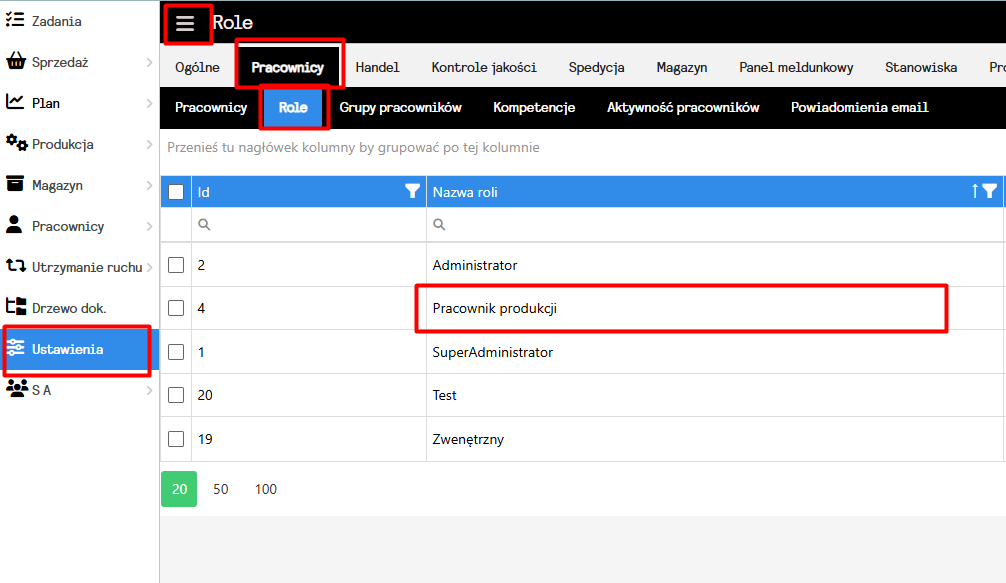Click the Produkcja gears icon
The image size is (1006, 583).
pyautogui.click(x=16, y=144)
